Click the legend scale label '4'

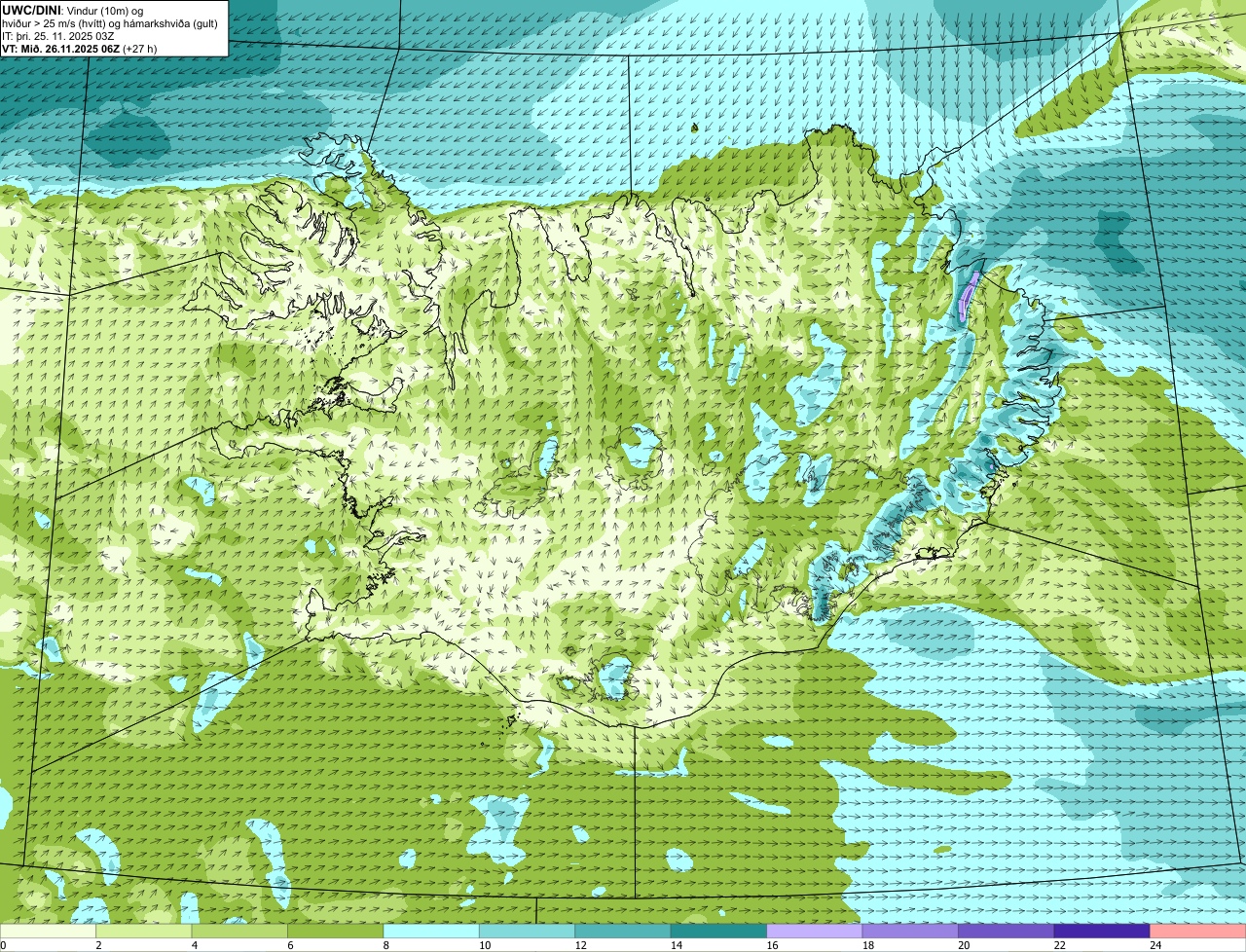pyautogui.click(x=195, y=945)
